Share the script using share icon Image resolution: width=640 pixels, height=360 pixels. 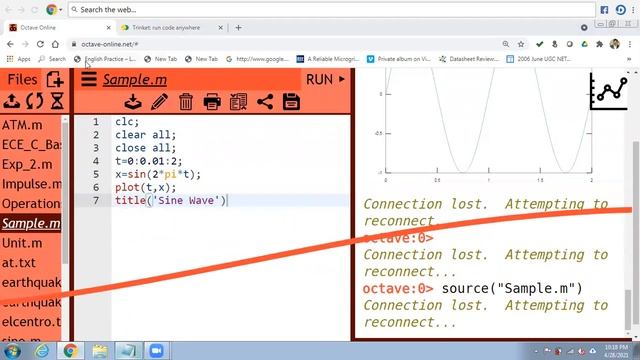[265, 102]
